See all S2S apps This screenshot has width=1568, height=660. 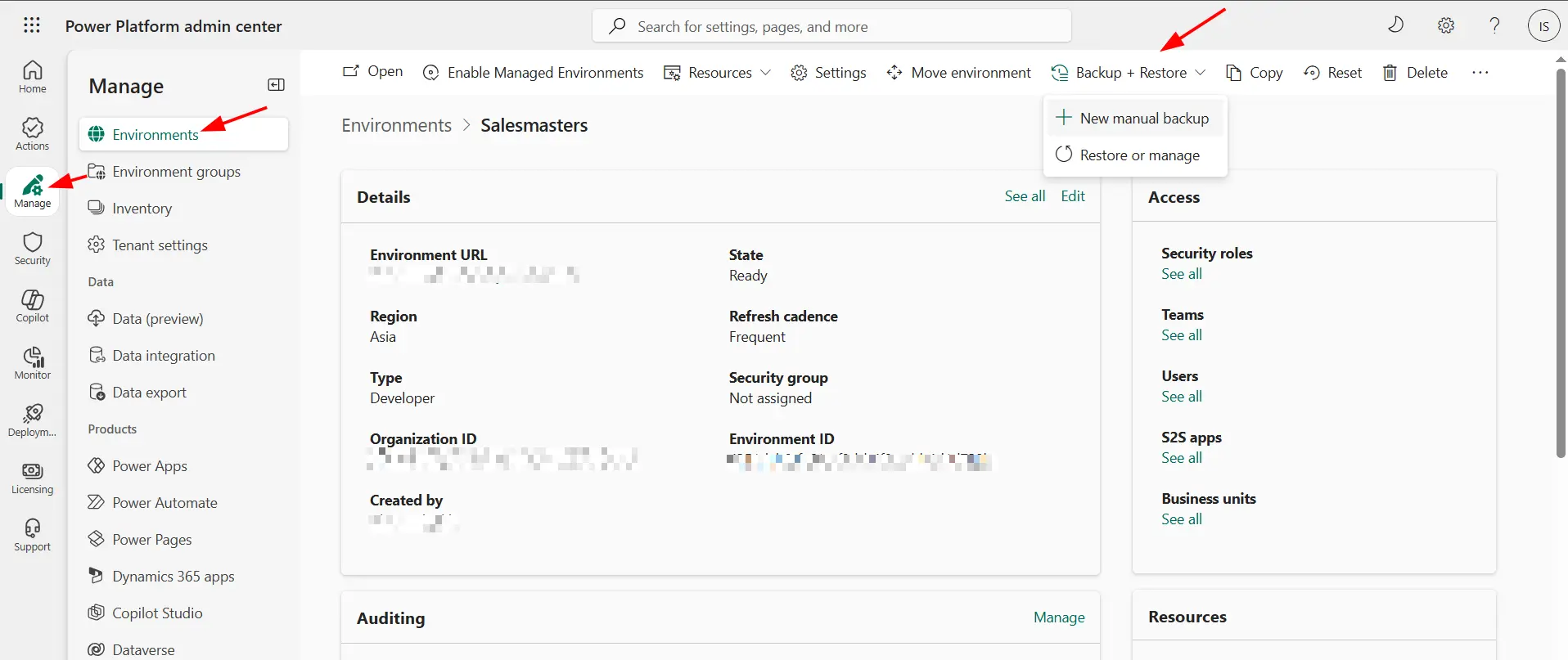[x=1182, y=458]
